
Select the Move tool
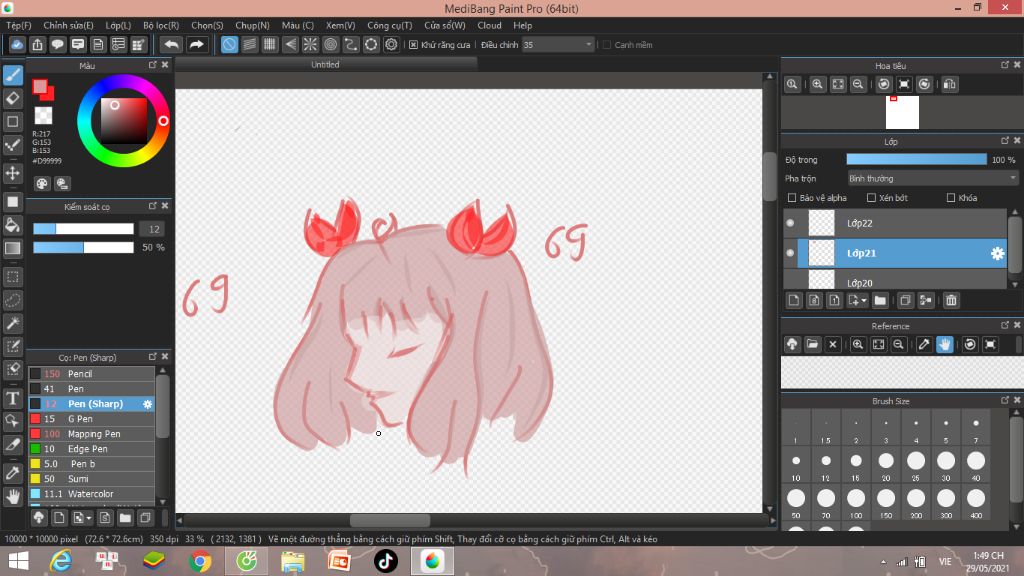(x=12, y=173)
